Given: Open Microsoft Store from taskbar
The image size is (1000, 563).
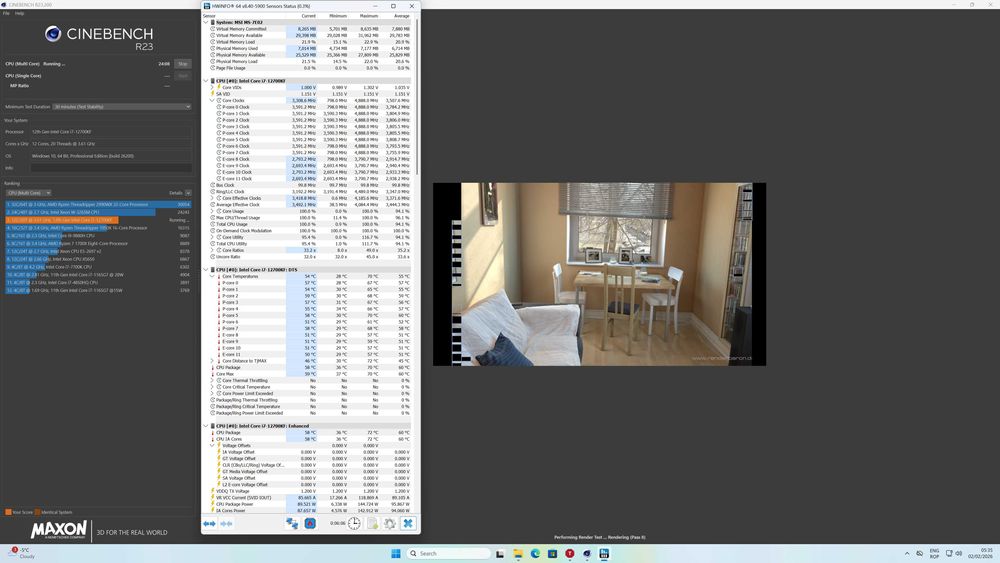Looking at the screenshot, I should [x=552, y=553].
